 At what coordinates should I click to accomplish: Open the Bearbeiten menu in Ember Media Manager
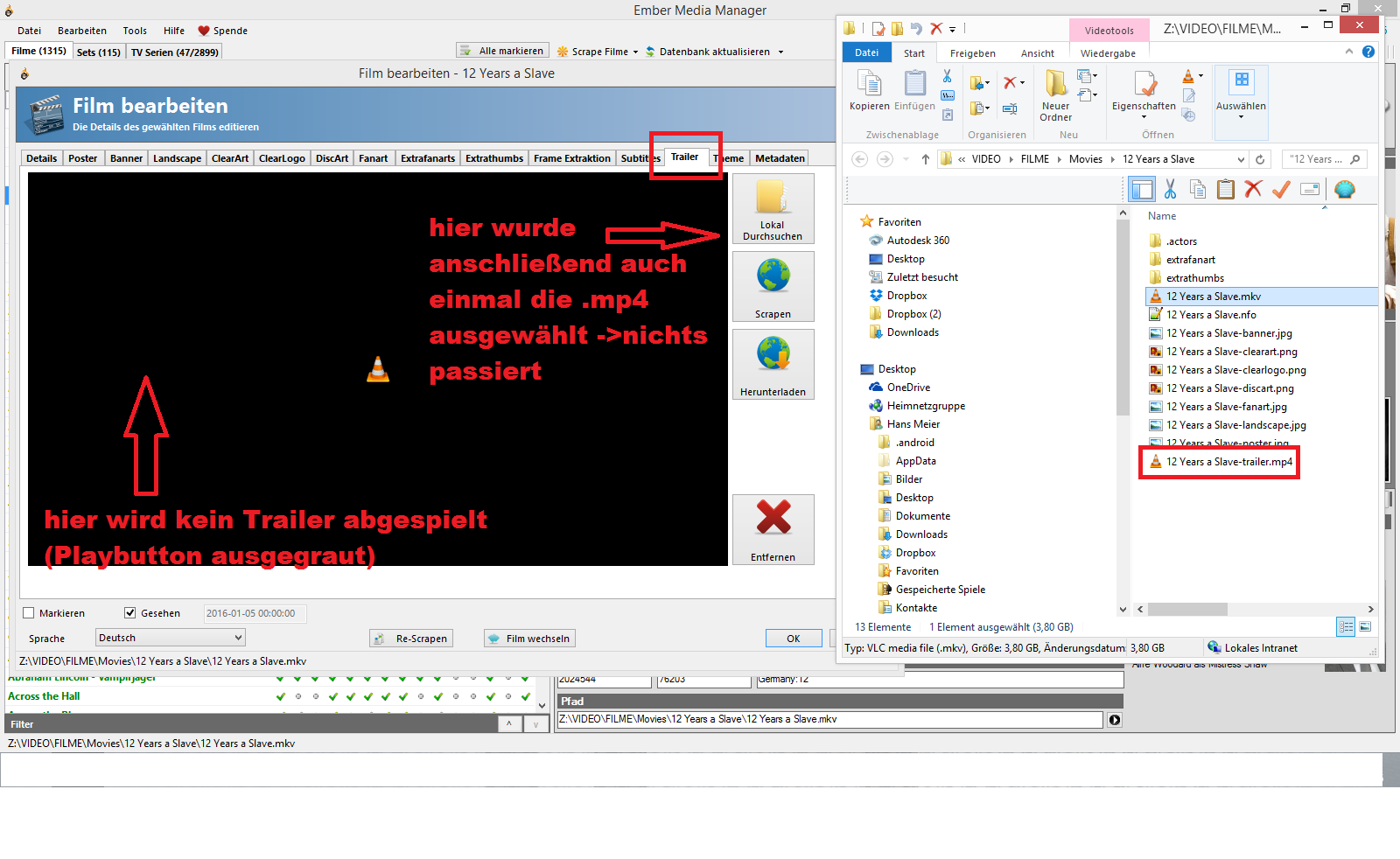(x=82, y=31)
